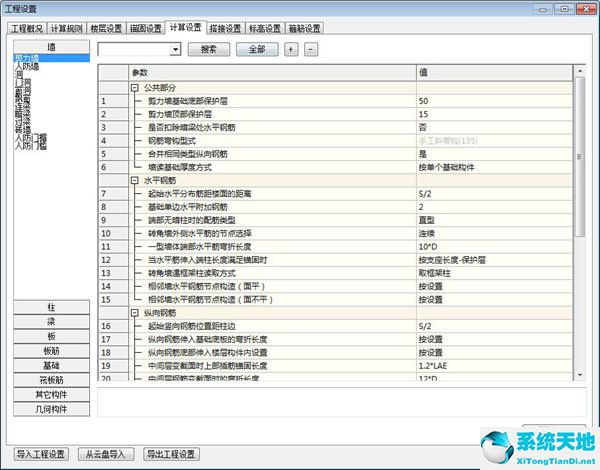Image resolution: width=600 pixels, height=470 pixels.
Task: Collapse the 纵向钢筋 group
Action: (x=134, y=313)
